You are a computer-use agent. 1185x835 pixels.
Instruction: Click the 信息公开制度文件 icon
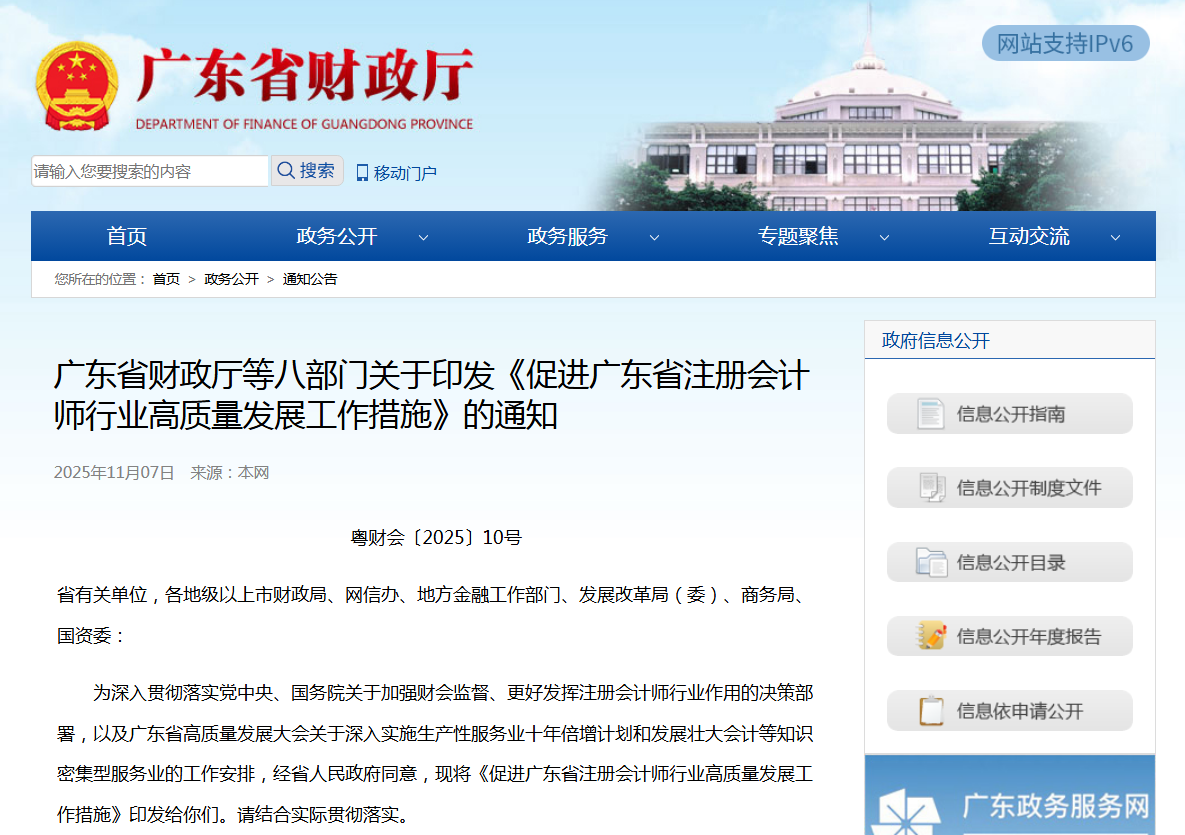pyautogui.click(x=931, y=488)
